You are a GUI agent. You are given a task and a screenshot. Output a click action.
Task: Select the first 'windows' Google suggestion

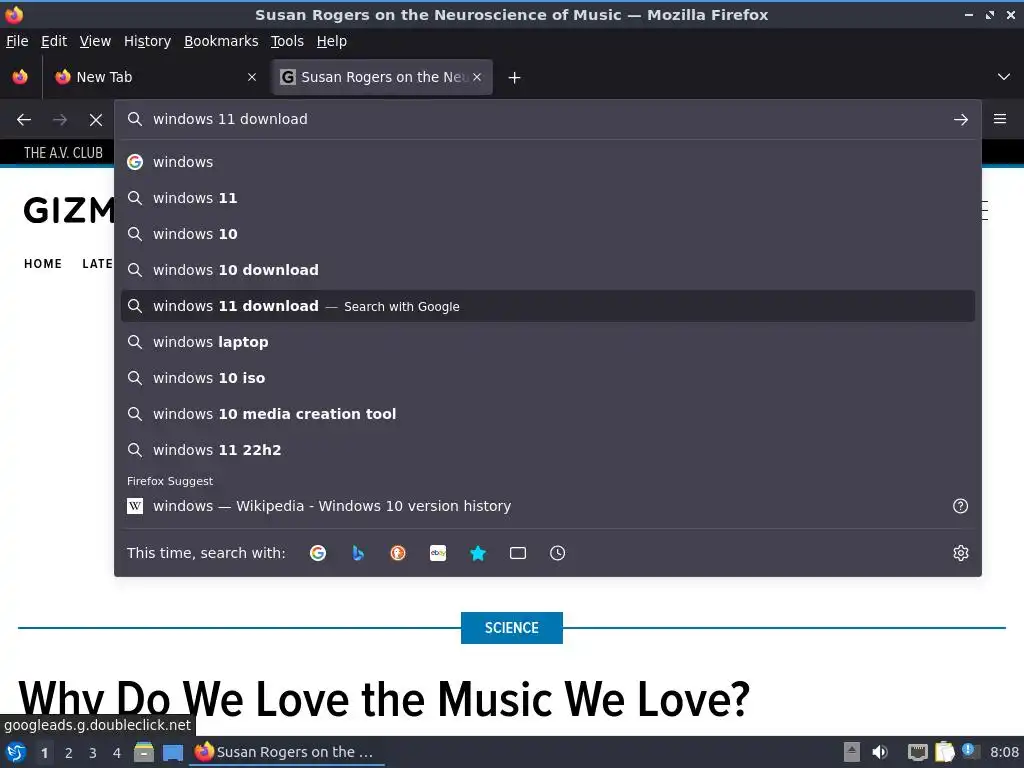pyautogui.click(x=548, y=162)
